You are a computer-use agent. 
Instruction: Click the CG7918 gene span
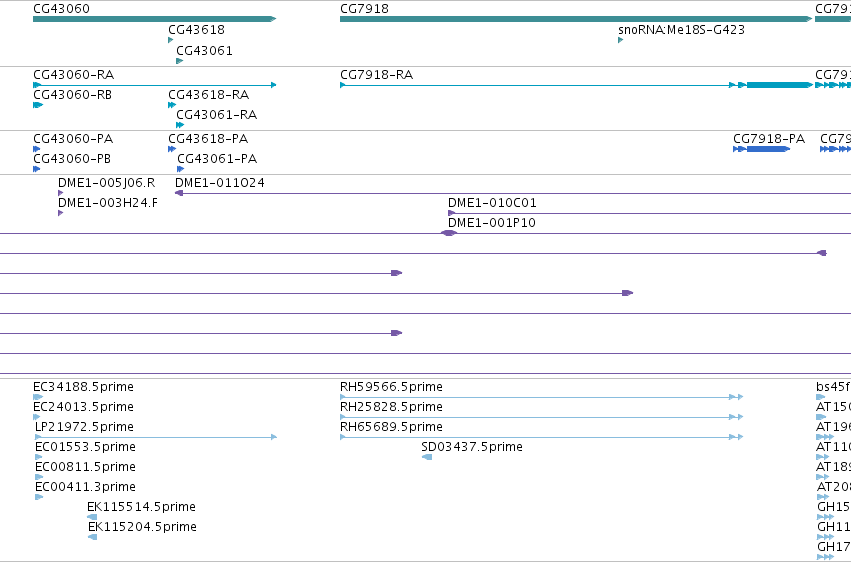(x=576, y=19)
